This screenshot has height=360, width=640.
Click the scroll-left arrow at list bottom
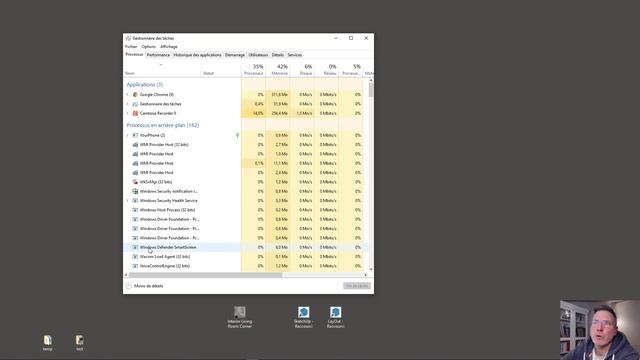(126, 276)
